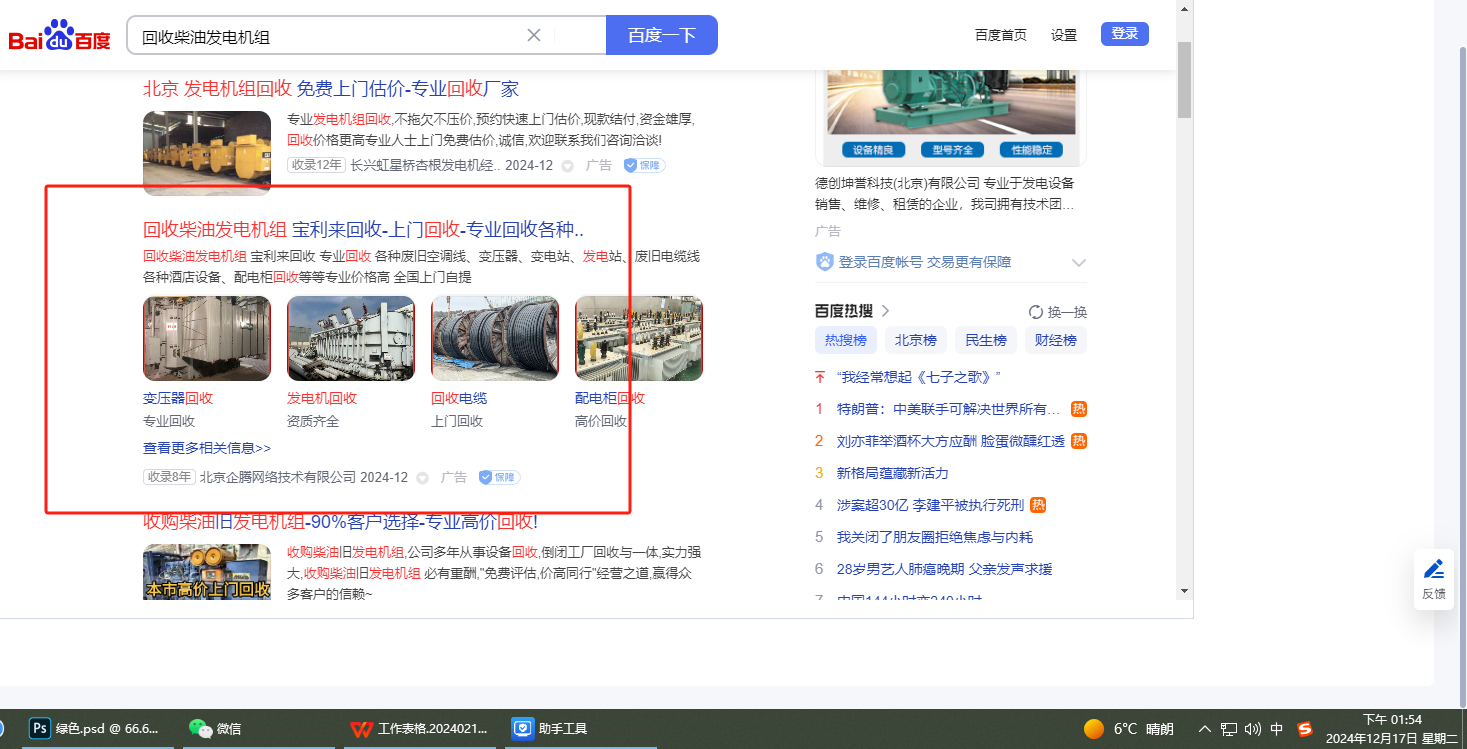Open the 本市高价上门回收 thumbnail
Viewport: 1467px width, 749px height.
pos(207,572)
